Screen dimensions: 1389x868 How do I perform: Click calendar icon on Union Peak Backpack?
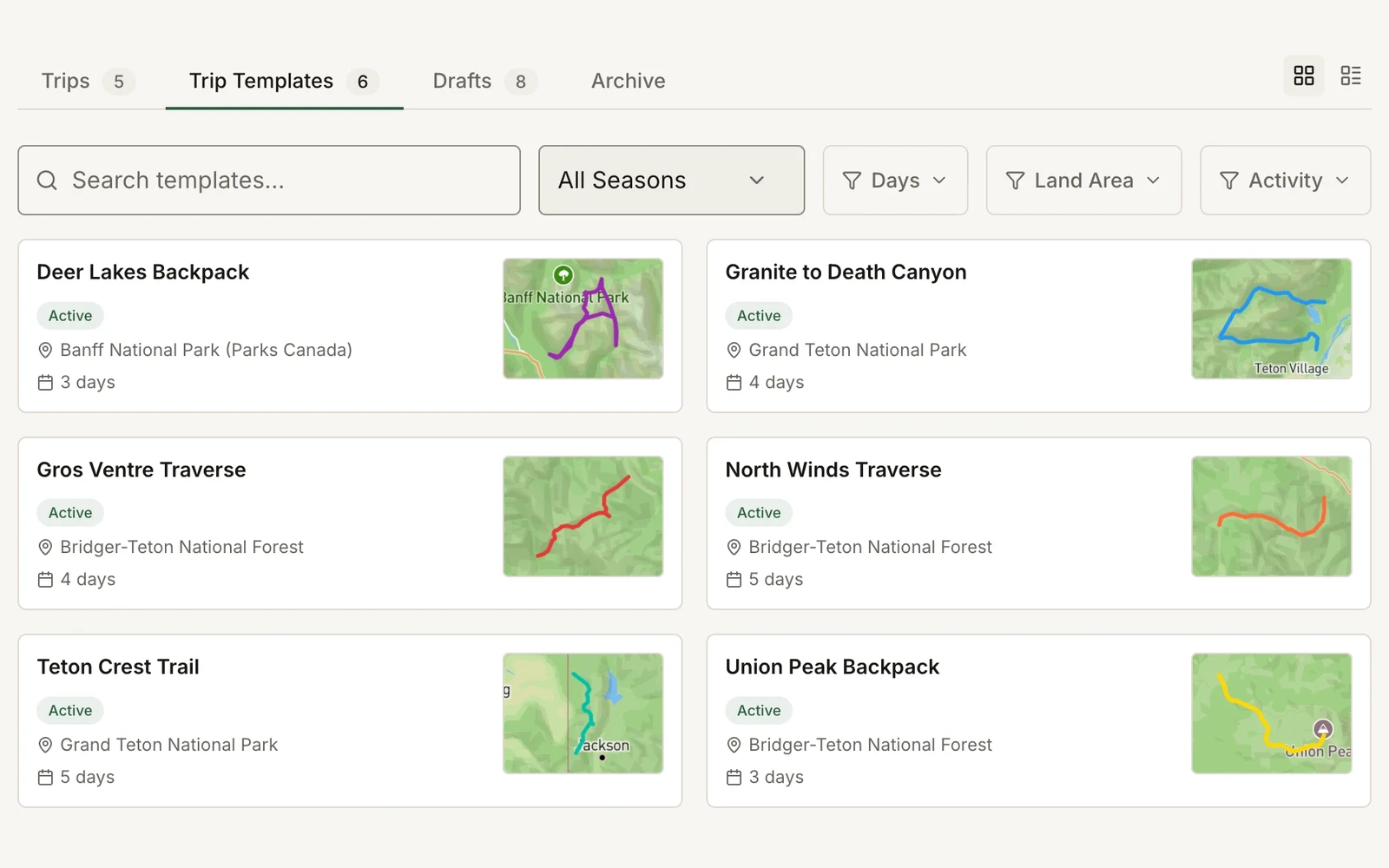pos(734,777)
